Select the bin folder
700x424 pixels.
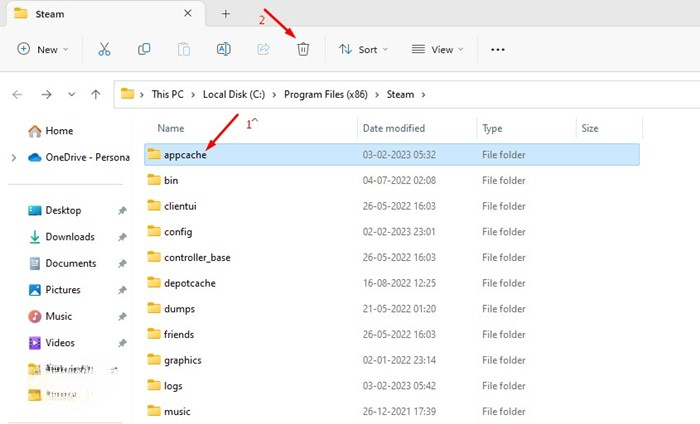coord(392,180)
